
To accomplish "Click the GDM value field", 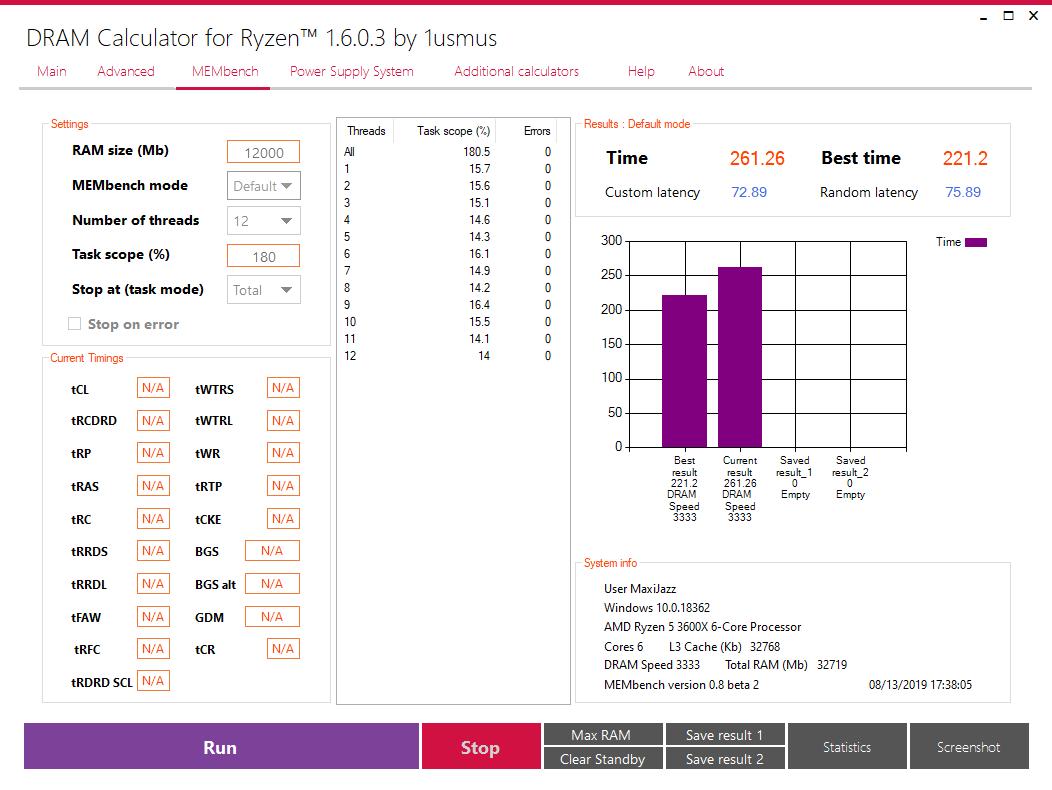I will pos(272,617).
